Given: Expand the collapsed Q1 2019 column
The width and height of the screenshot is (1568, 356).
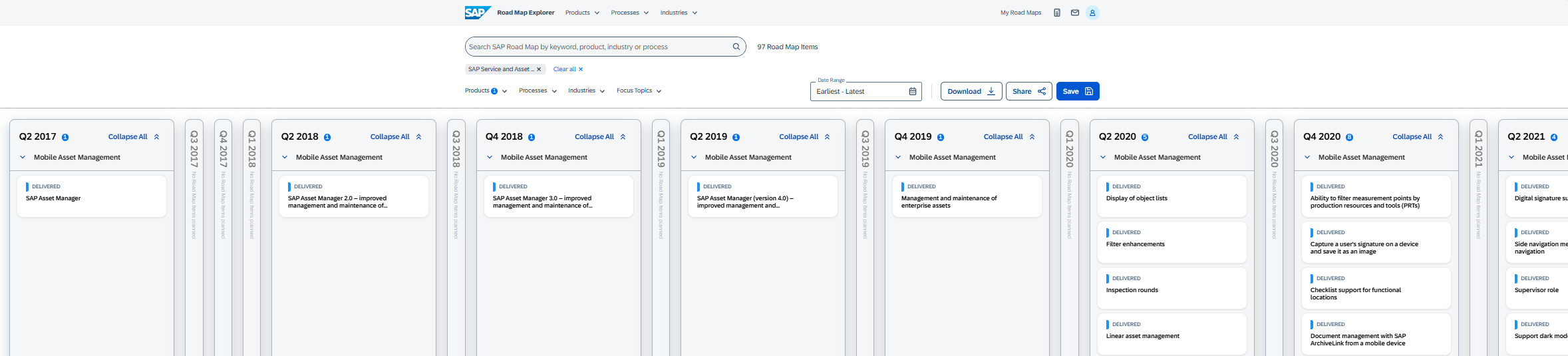Looking at the screenshot, I should (661, 238).
